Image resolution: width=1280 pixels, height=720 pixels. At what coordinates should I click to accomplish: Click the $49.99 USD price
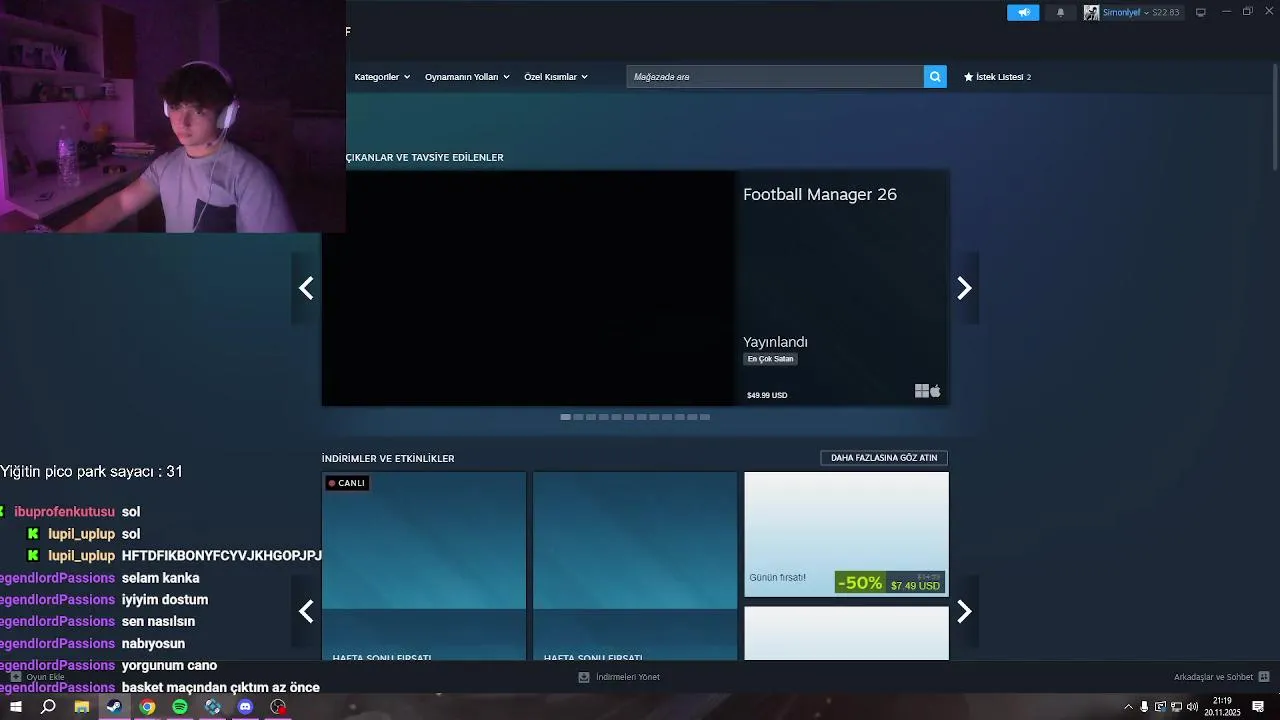(x=767, y=395)
